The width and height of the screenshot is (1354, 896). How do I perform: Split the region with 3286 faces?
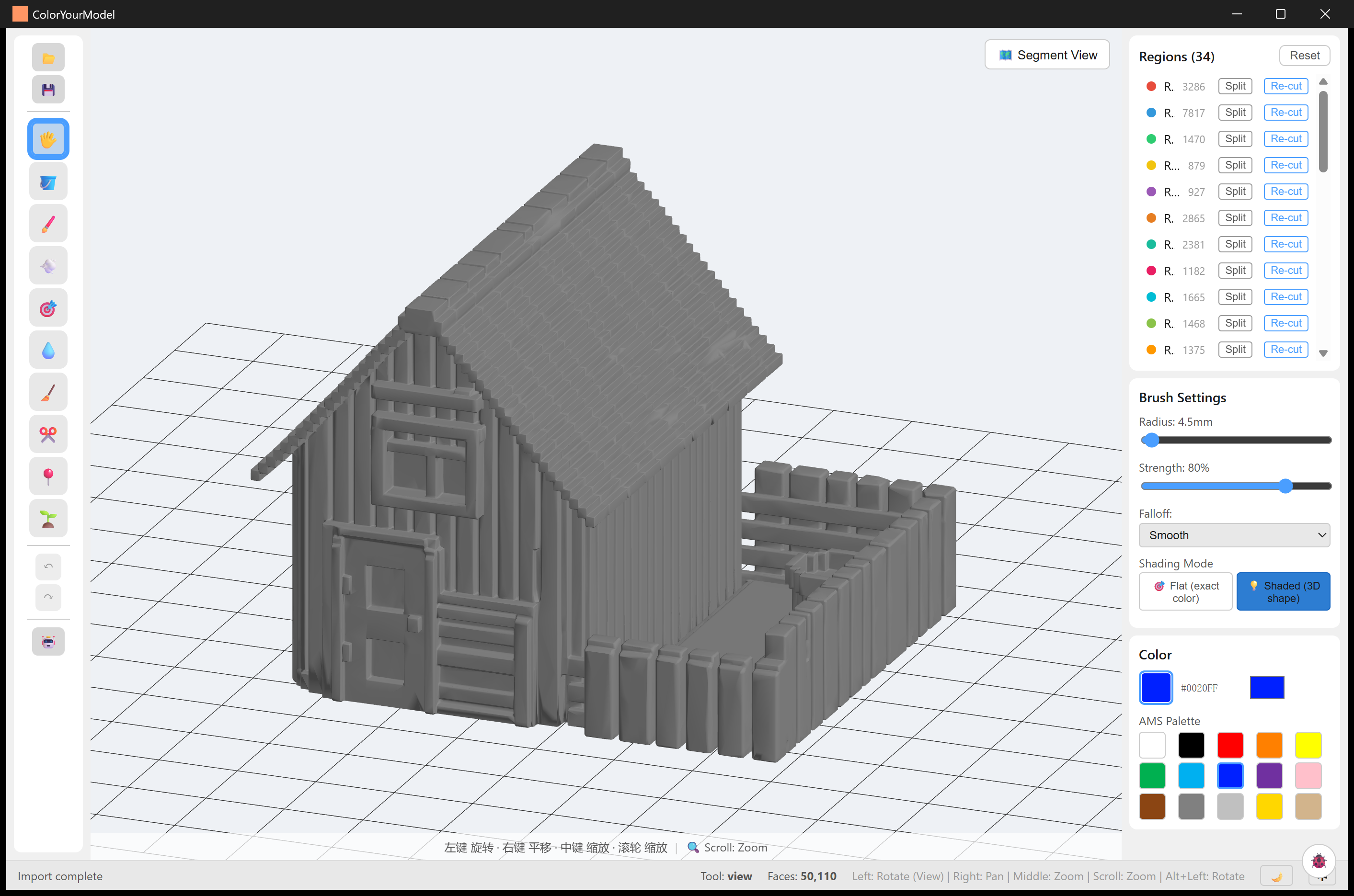point(1235,86)
